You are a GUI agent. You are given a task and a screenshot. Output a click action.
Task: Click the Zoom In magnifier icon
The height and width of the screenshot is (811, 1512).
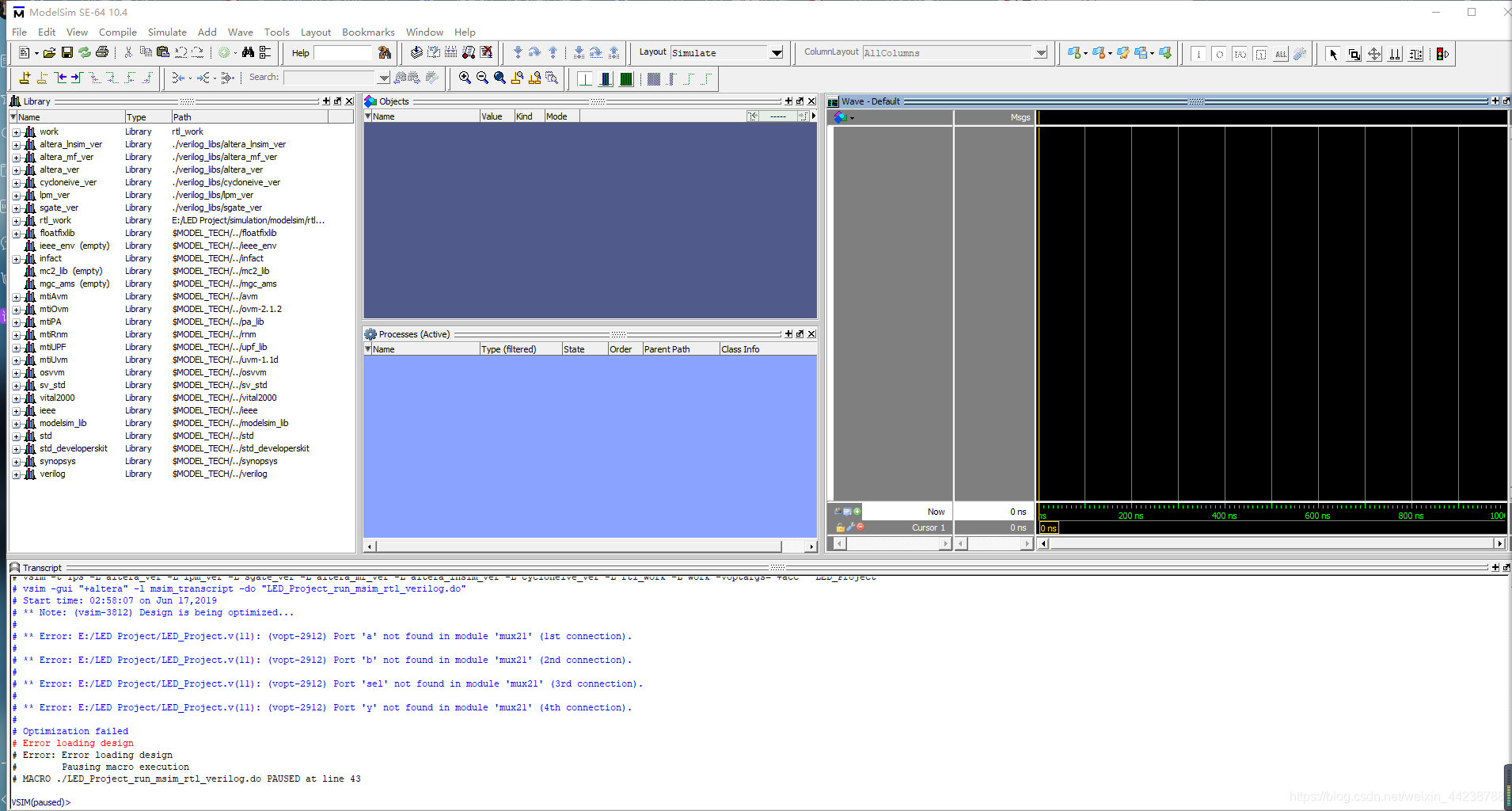coord(465,78)
